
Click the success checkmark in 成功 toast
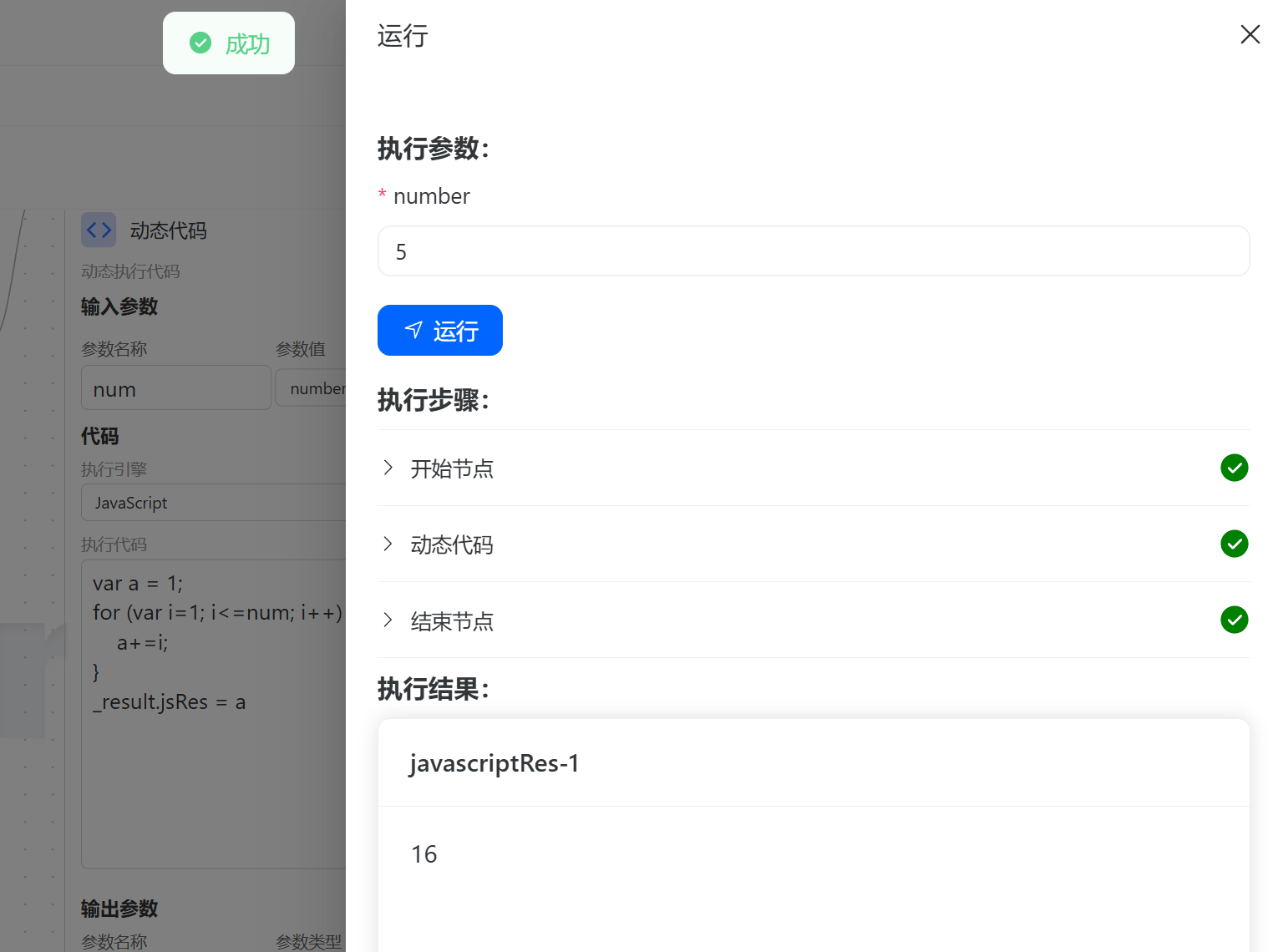point(200,43)
